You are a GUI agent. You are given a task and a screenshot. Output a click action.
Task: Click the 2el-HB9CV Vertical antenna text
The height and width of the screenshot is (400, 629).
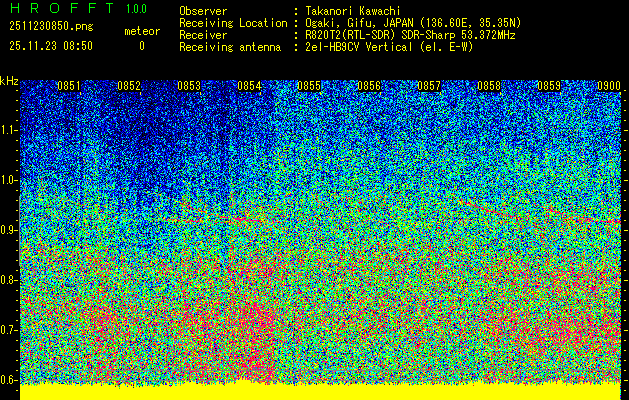coord(389,47)
